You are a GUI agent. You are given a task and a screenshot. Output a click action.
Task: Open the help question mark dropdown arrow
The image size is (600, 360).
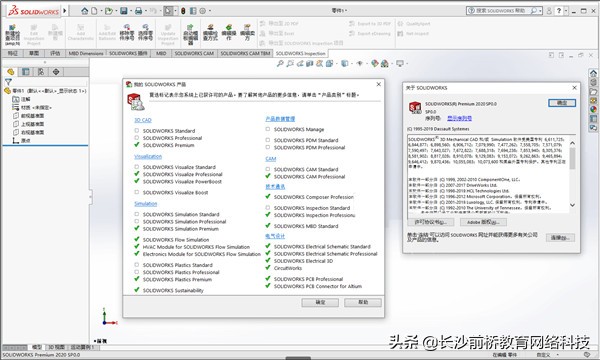566,11
